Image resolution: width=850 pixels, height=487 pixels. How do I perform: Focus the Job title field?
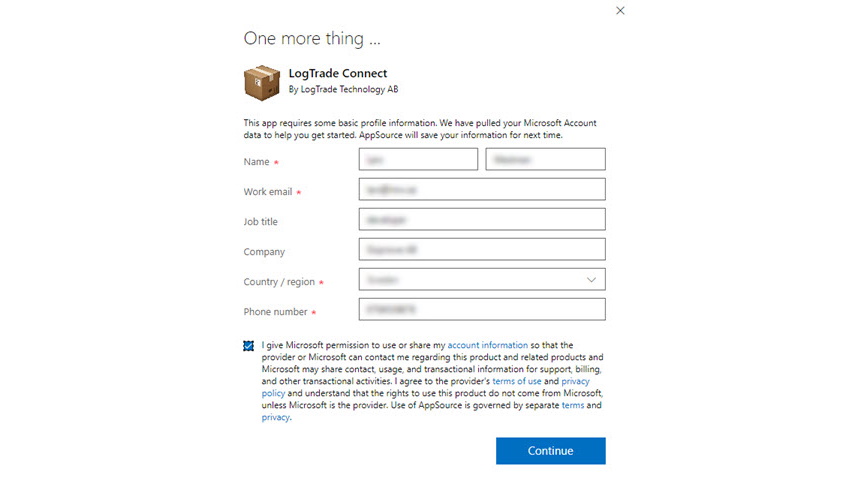coord(482,220)
